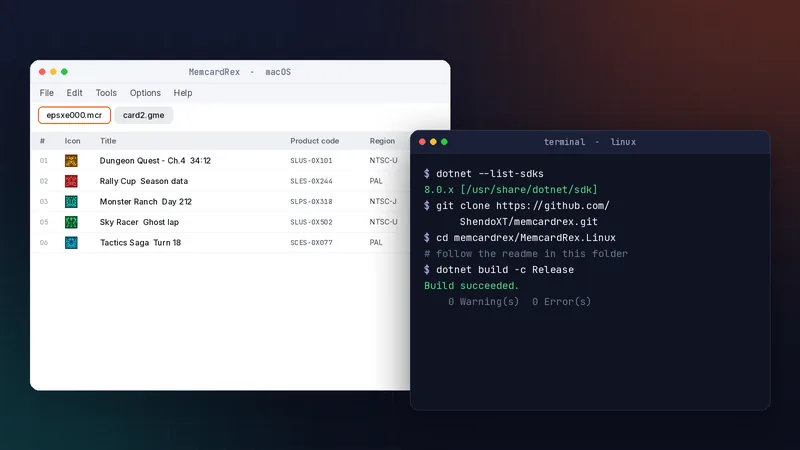800x450 pixels.
Task: Click slot number 03
Action: click(44, 202)
